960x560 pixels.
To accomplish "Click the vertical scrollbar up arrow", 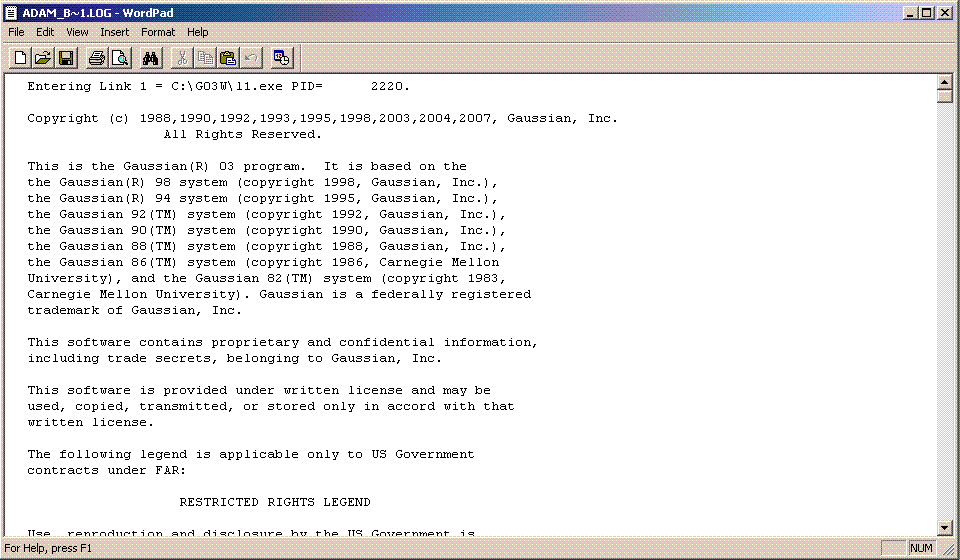I will [944, 82].
